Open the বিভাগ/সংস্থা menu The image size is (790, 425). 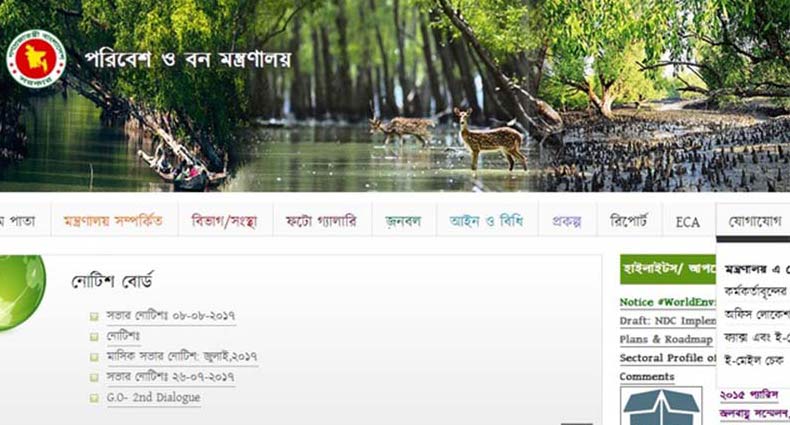[x=224, y=221]
